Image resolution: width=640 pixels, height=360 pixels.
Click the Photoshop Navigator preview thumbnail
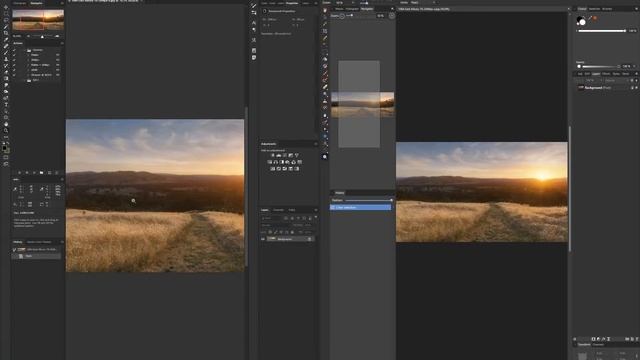point(38,20)
